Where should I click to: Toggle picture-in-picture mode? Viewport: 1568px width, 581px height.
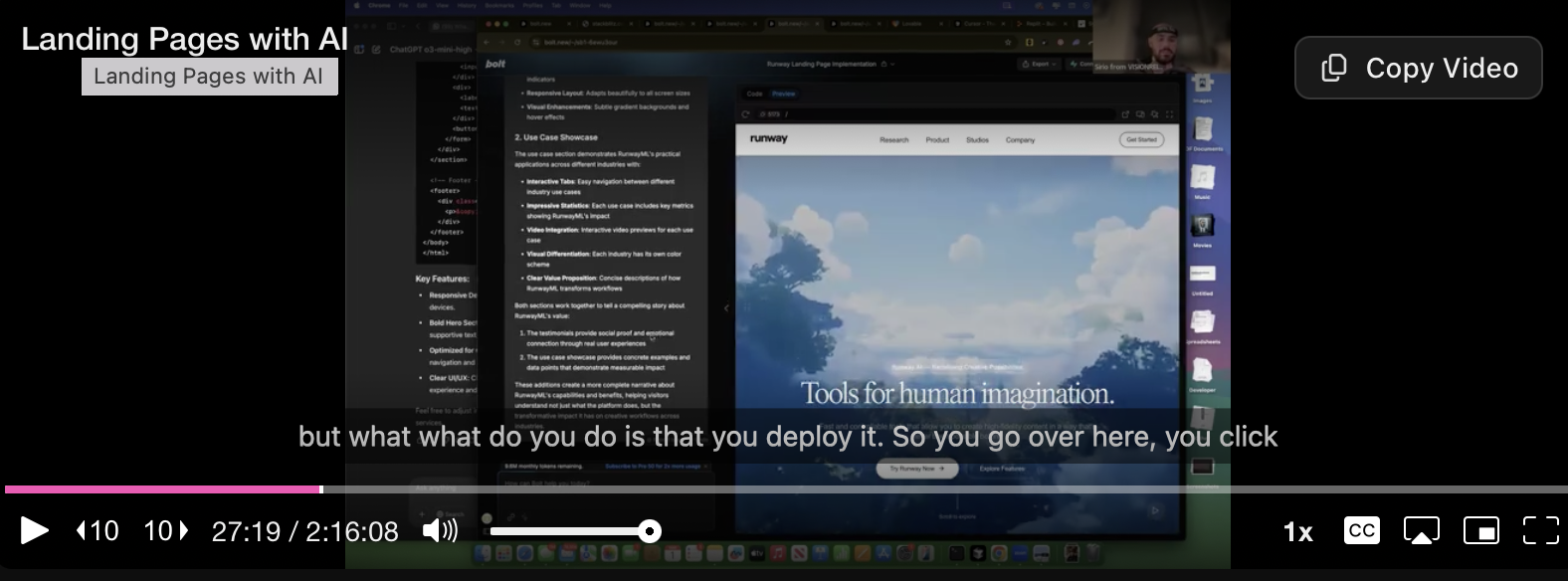click(1480, 530)
